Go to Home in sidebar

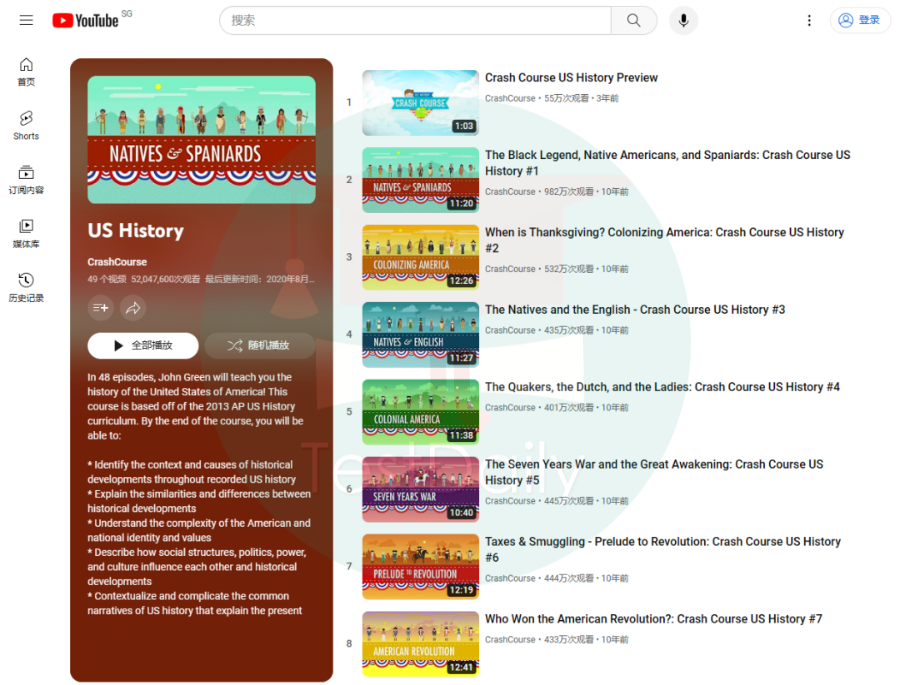click(26, 71)
